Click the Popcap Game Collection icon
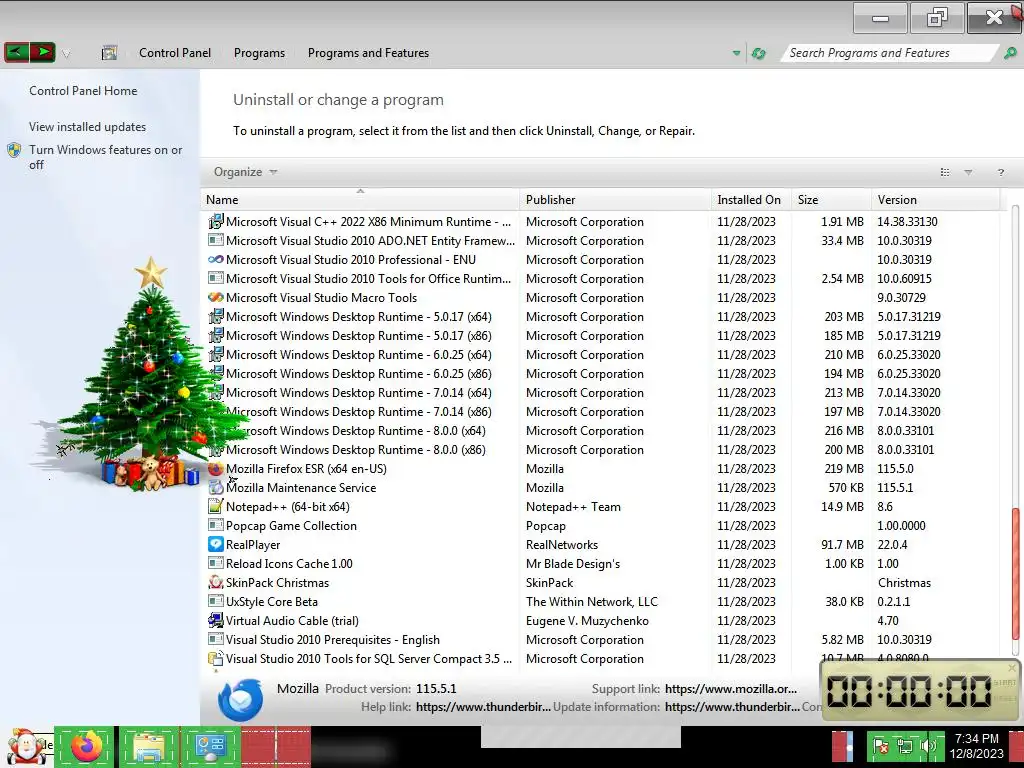Image resolution: width=1024 pixels, height=768 pixels. [x=216, y=525]
